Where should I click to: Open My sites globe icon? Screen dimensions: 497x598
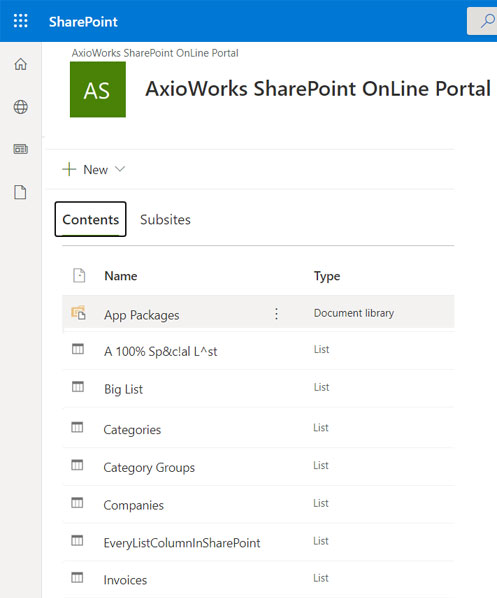click(x=21, y=107)
